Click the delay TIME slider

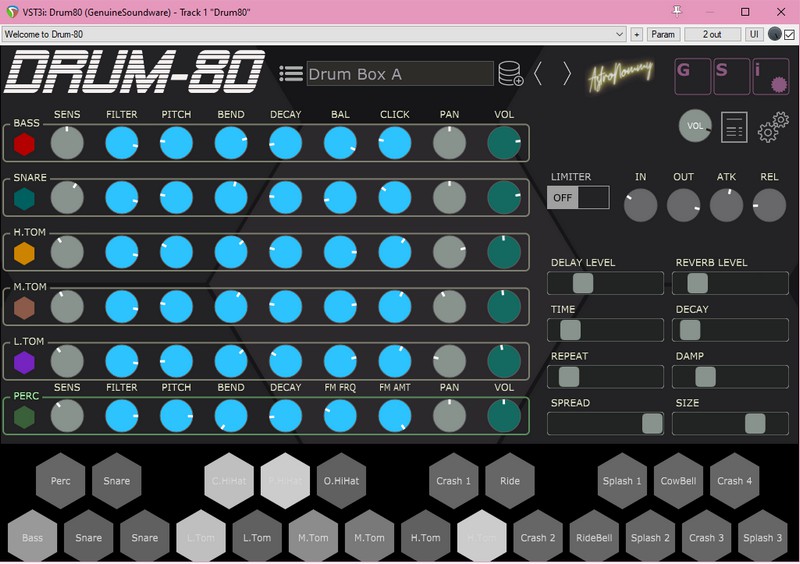(x=605, y=330)
